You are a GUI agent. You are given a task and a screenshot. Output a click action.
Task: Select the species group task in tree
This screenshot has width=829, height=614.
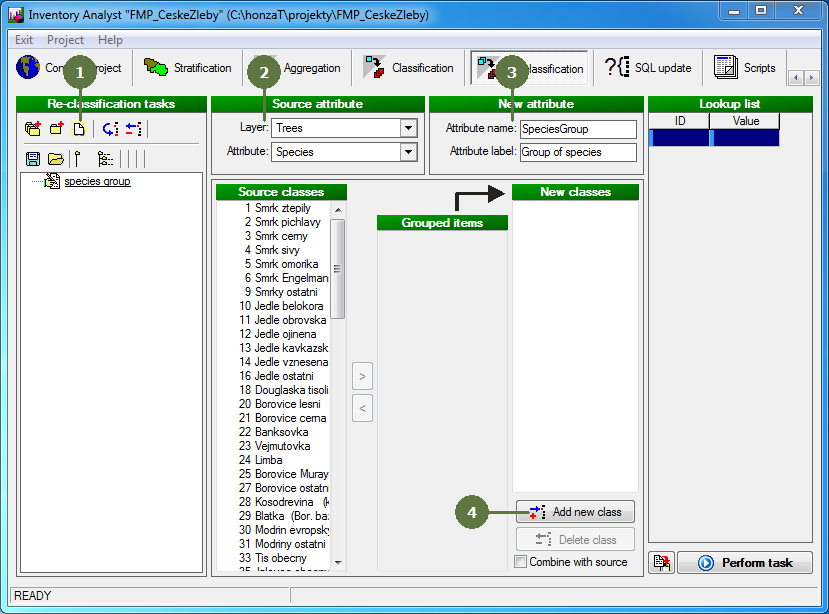tap(97, 182)
